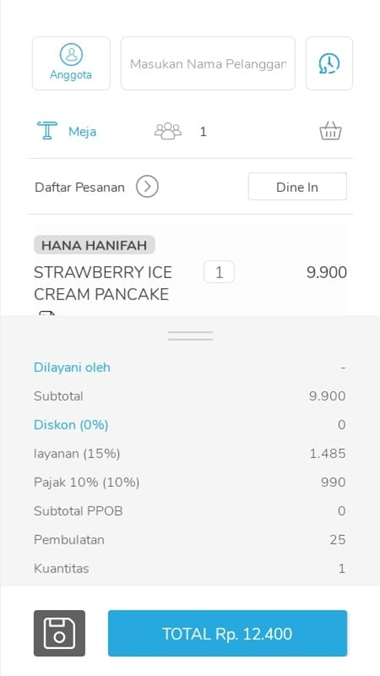Click the Masukan Nama Pelanggan field
Image resolution: width=380 pixels, height=676 pixels.
[x=208, y=63]
